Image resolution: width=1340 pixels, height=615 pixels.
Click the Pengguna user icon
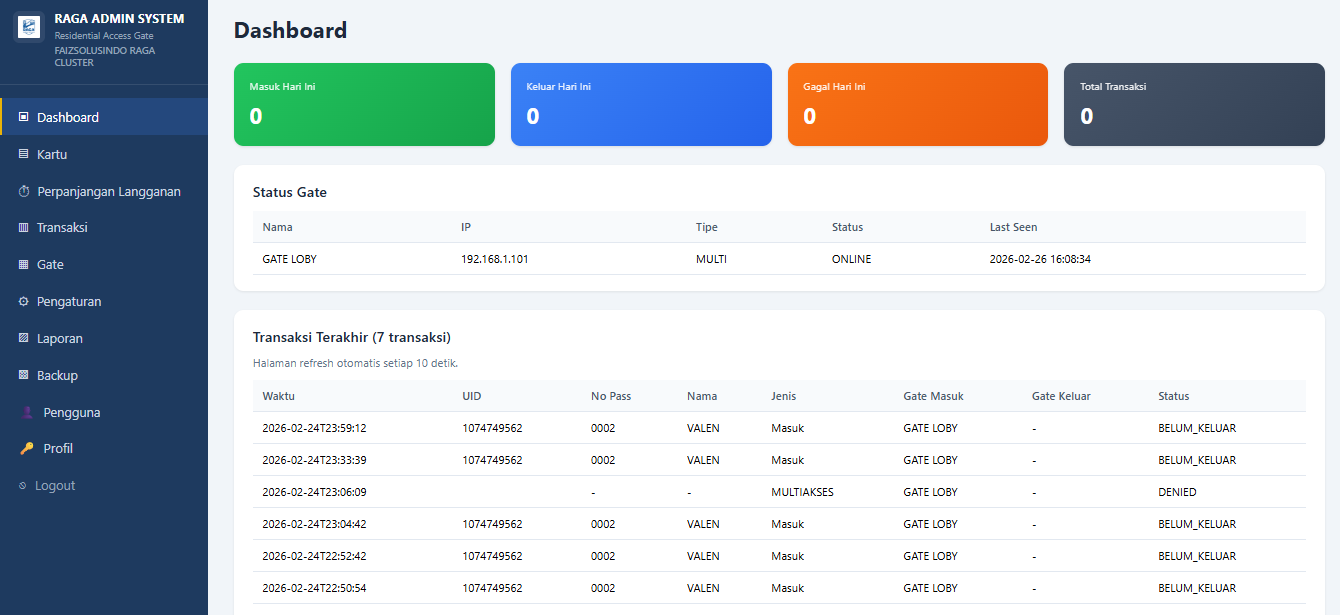pos(27,412)
